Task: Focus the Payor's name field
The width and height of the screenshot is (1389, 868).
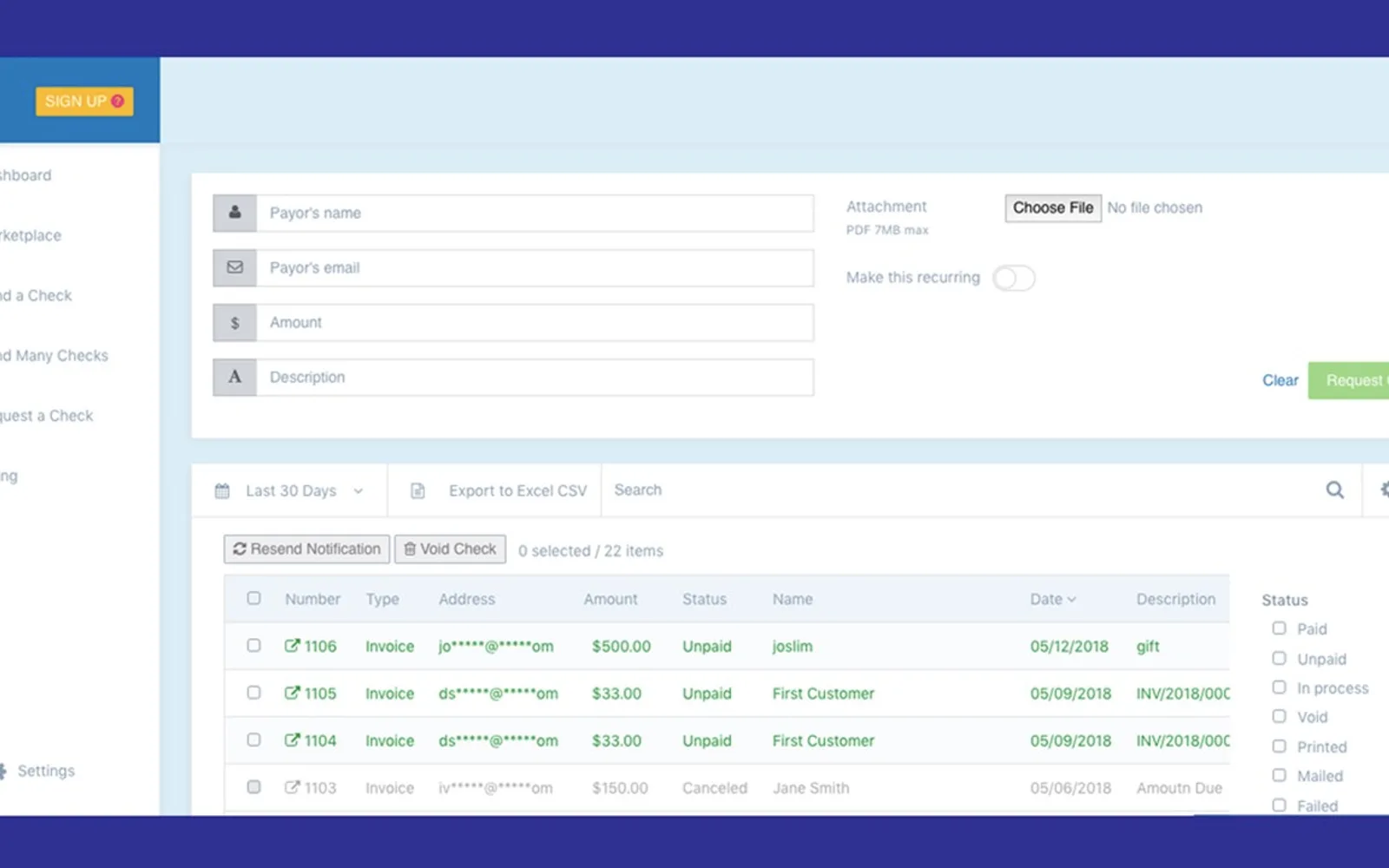Action: point(535,213)
